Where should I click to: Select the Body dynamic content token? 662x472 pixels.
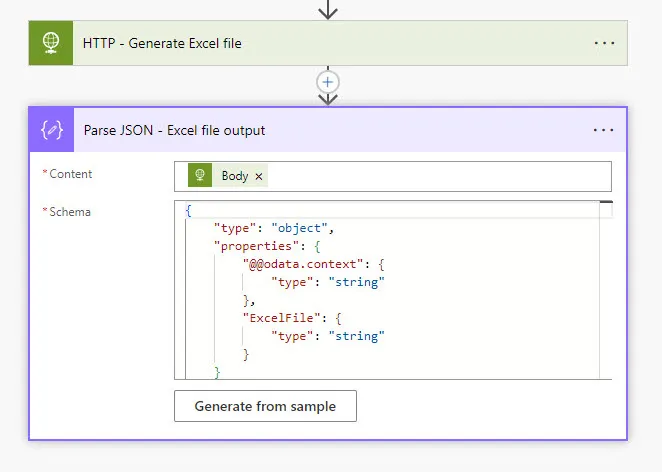pyautogui.click(x=228, y=176)
